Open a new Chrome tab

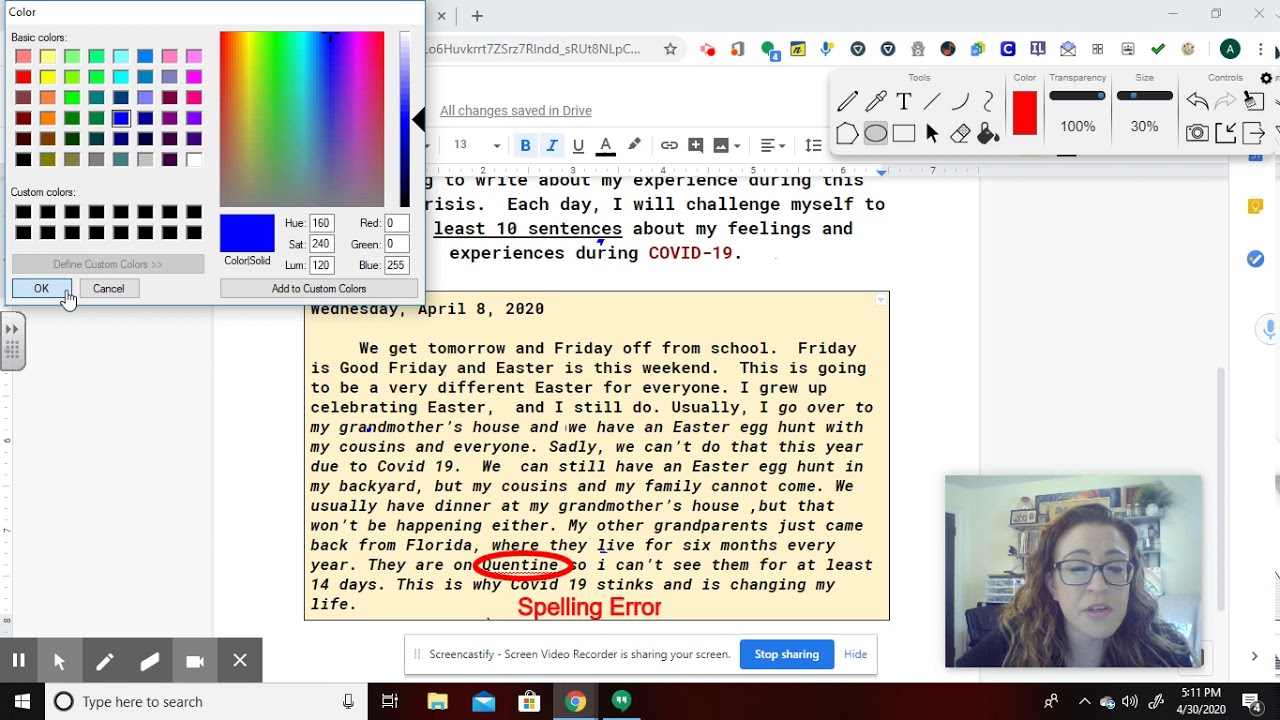477,16
